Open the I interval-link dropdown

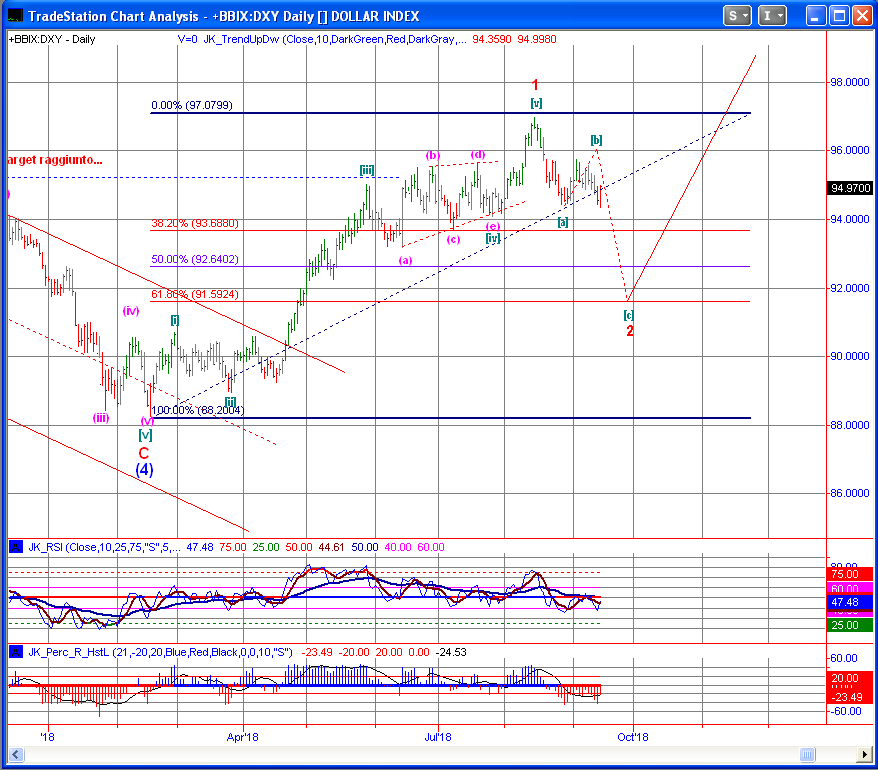click(x=772, y=15)
